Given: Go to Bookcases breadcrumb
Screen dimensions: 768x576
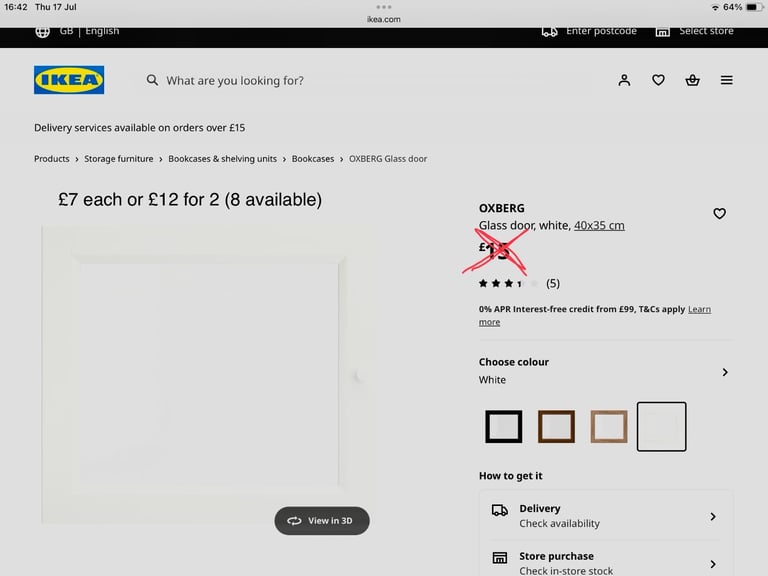Looking at the screenshot, I should 312,159.
